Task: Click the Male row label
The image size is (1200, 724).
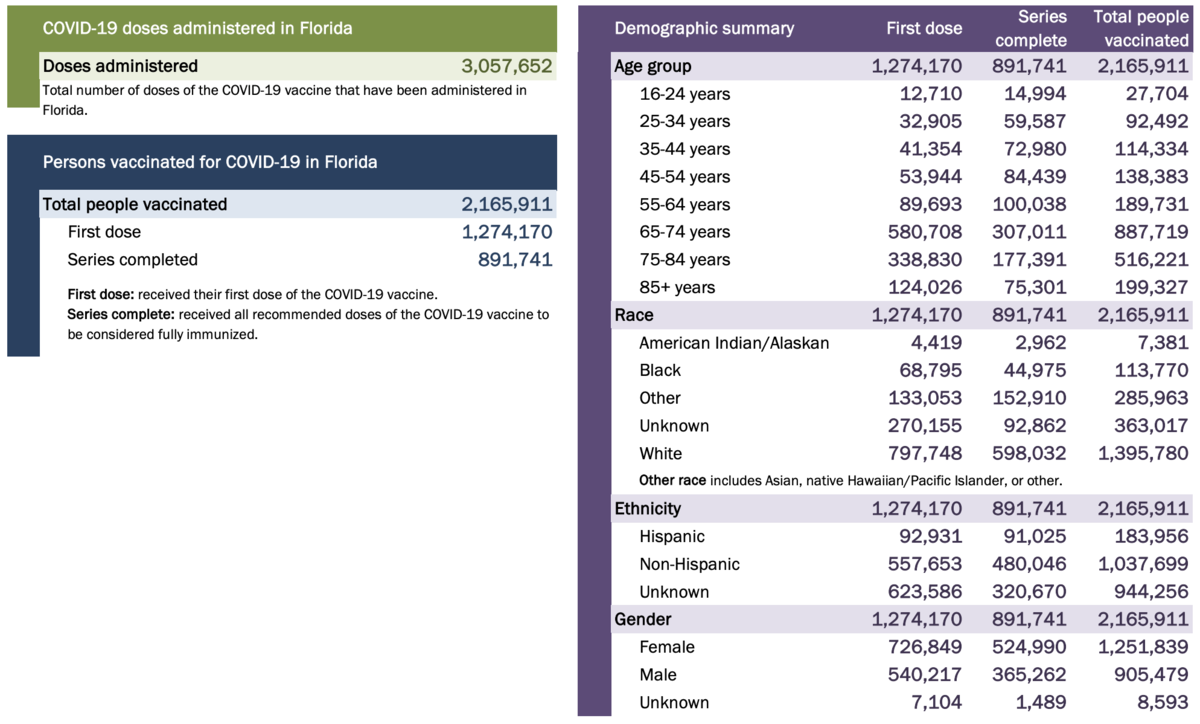Action: 658,675
